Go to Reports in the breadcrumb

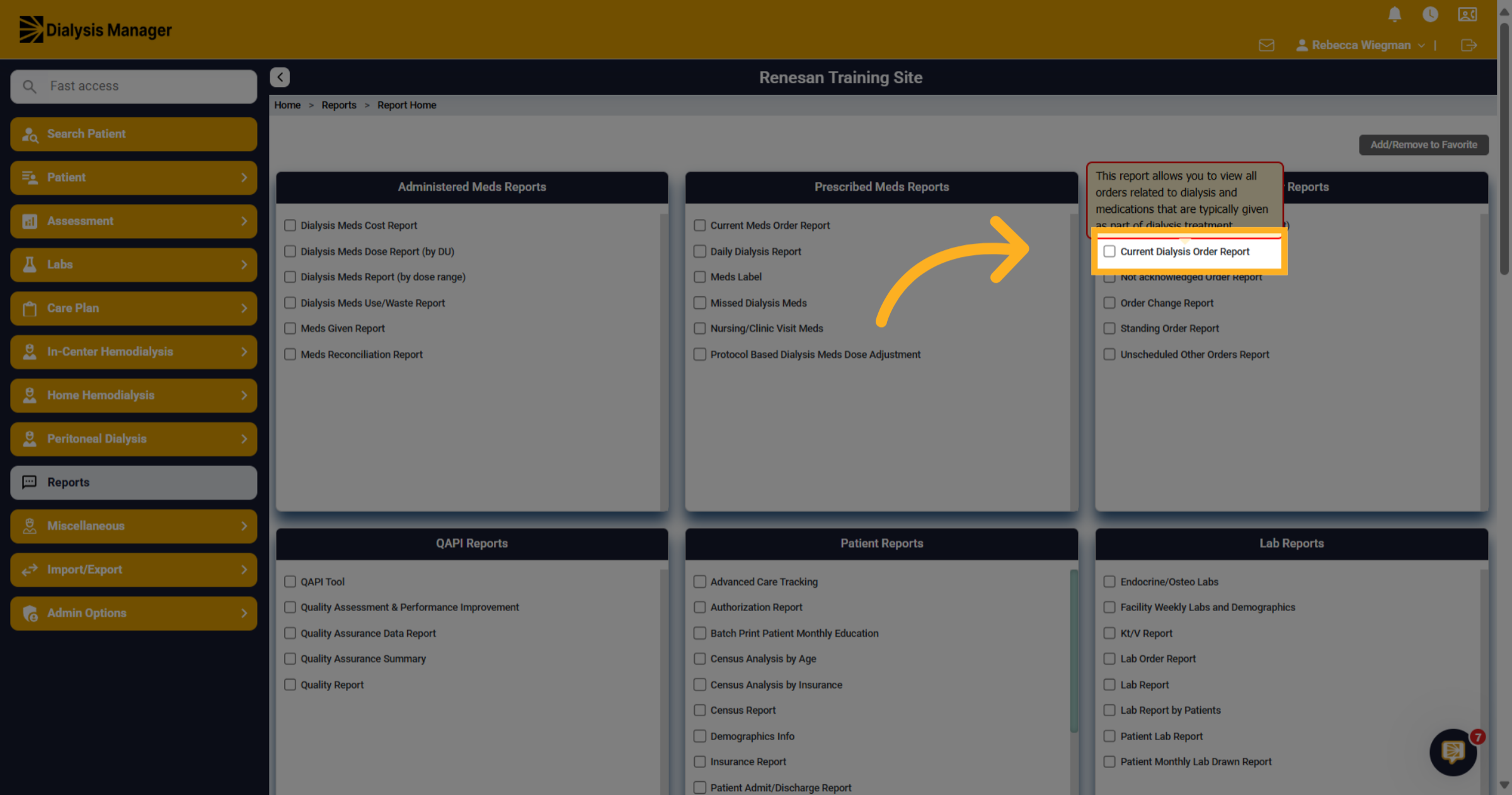(339, 105)
